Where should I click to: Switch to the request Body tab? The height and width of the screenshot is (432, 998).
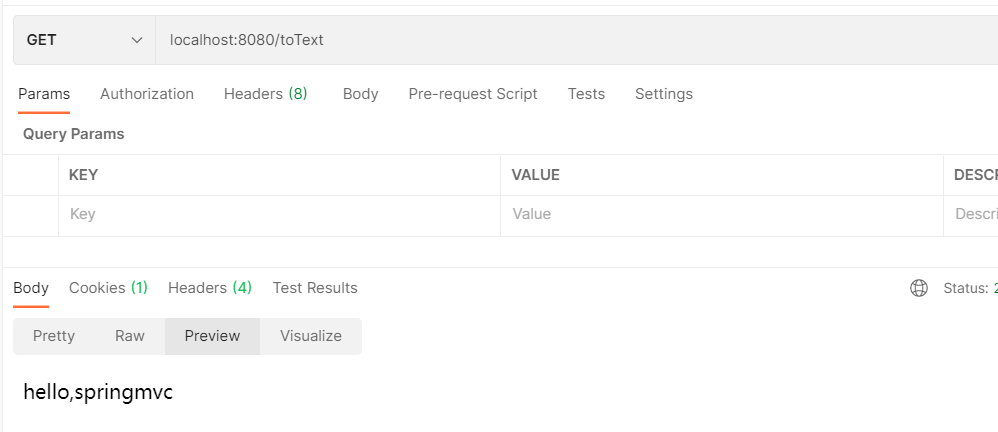coord(360,94)
